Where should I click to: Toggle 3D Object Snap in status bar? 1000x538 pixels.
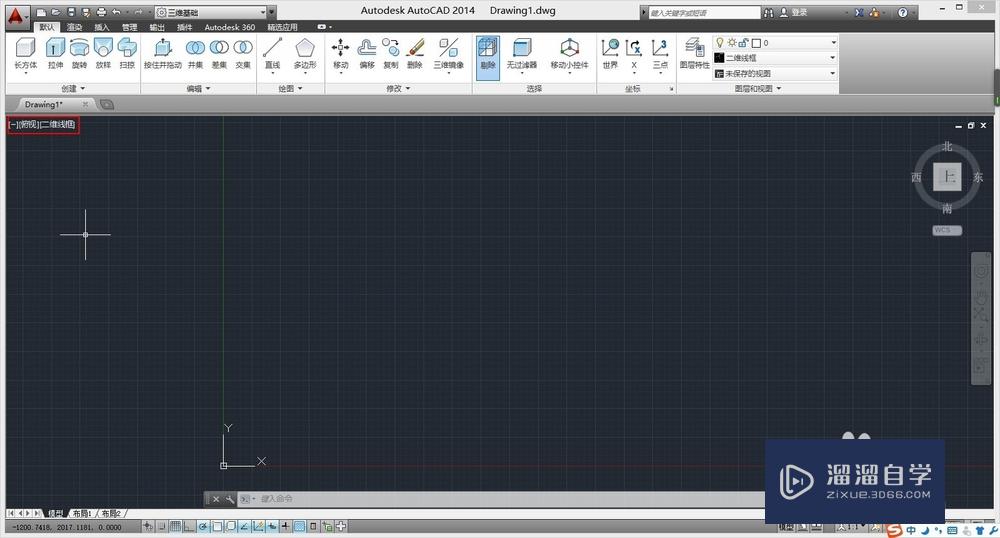pos(230,527)
